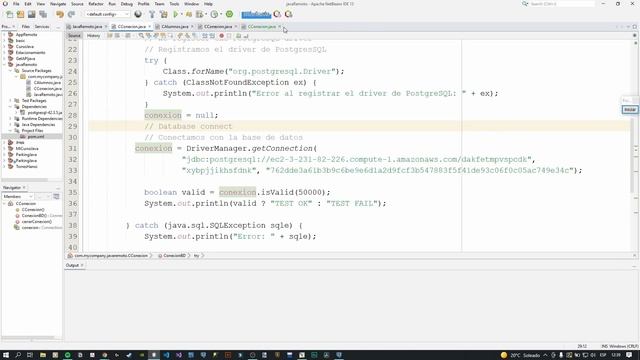This screenshot has width=640, height=360.
Task: Click the New File toolbar icon
Action: tap(9, 14)
